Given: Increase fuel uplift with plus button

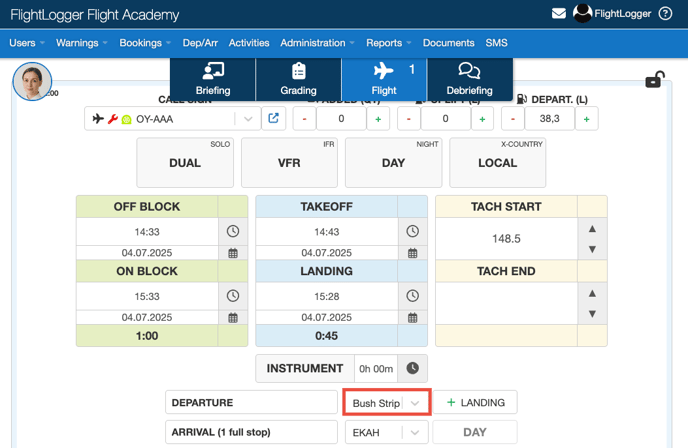Looking at the screenshot, I should click(482, 119).
